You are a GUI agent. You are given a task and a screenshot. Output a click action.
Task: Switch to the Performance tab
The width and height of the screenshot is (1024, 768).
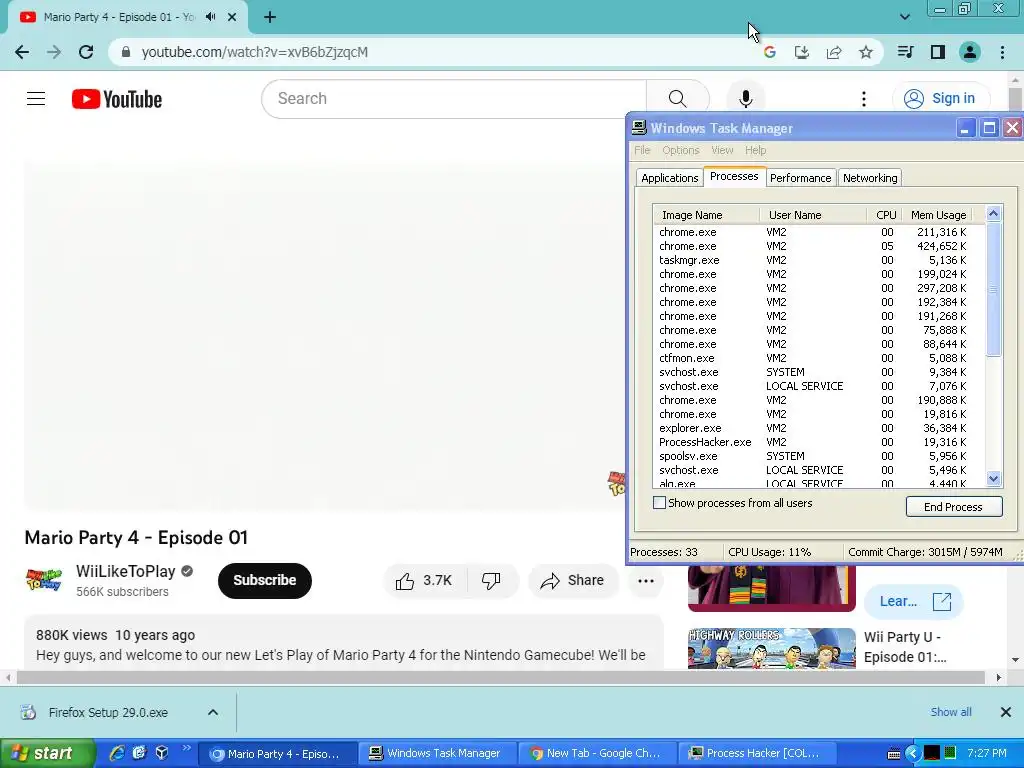click(x=801, y=178)
